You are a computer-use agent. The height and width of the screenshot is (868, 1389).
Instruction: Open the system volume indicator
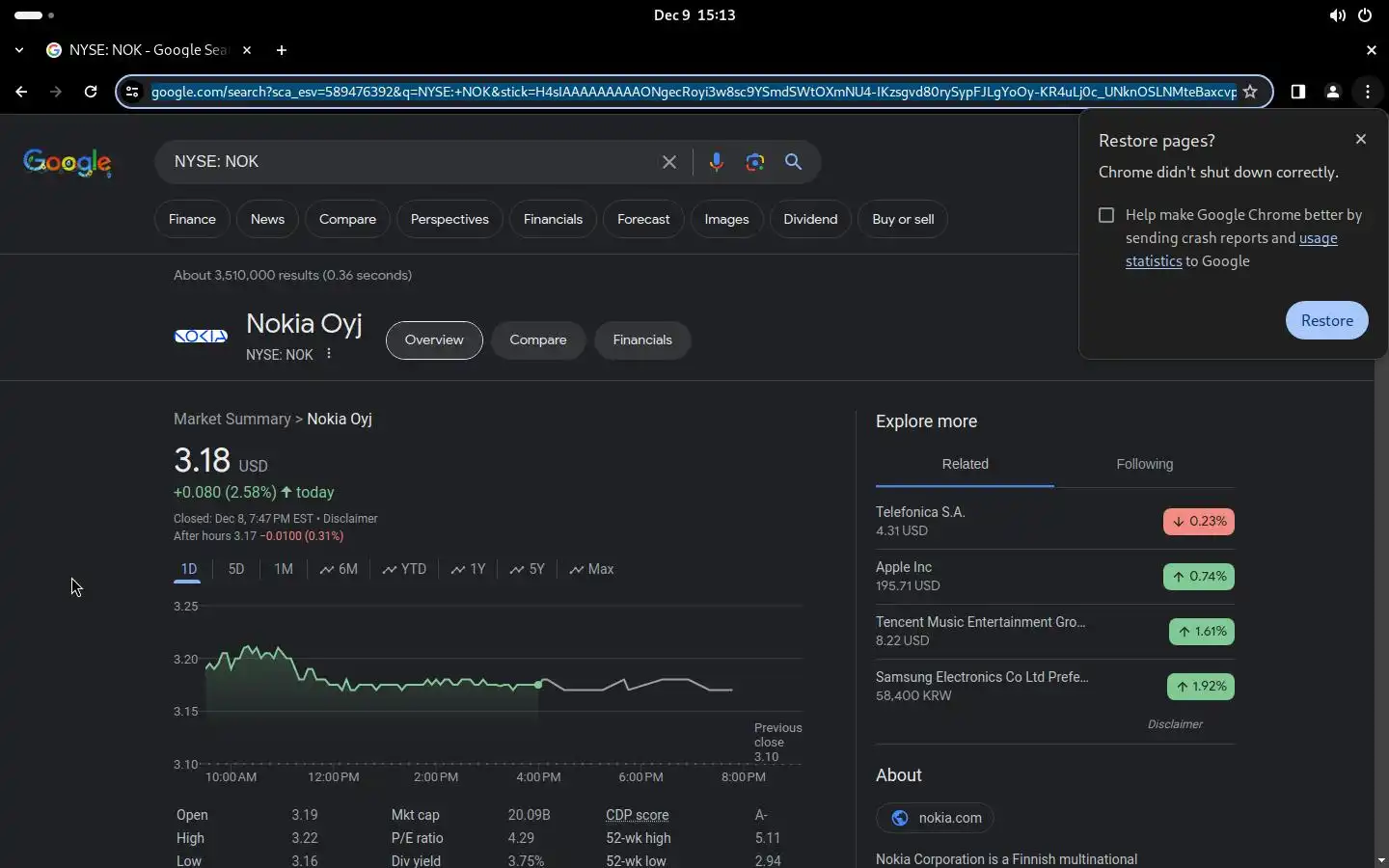[1337, 15]
